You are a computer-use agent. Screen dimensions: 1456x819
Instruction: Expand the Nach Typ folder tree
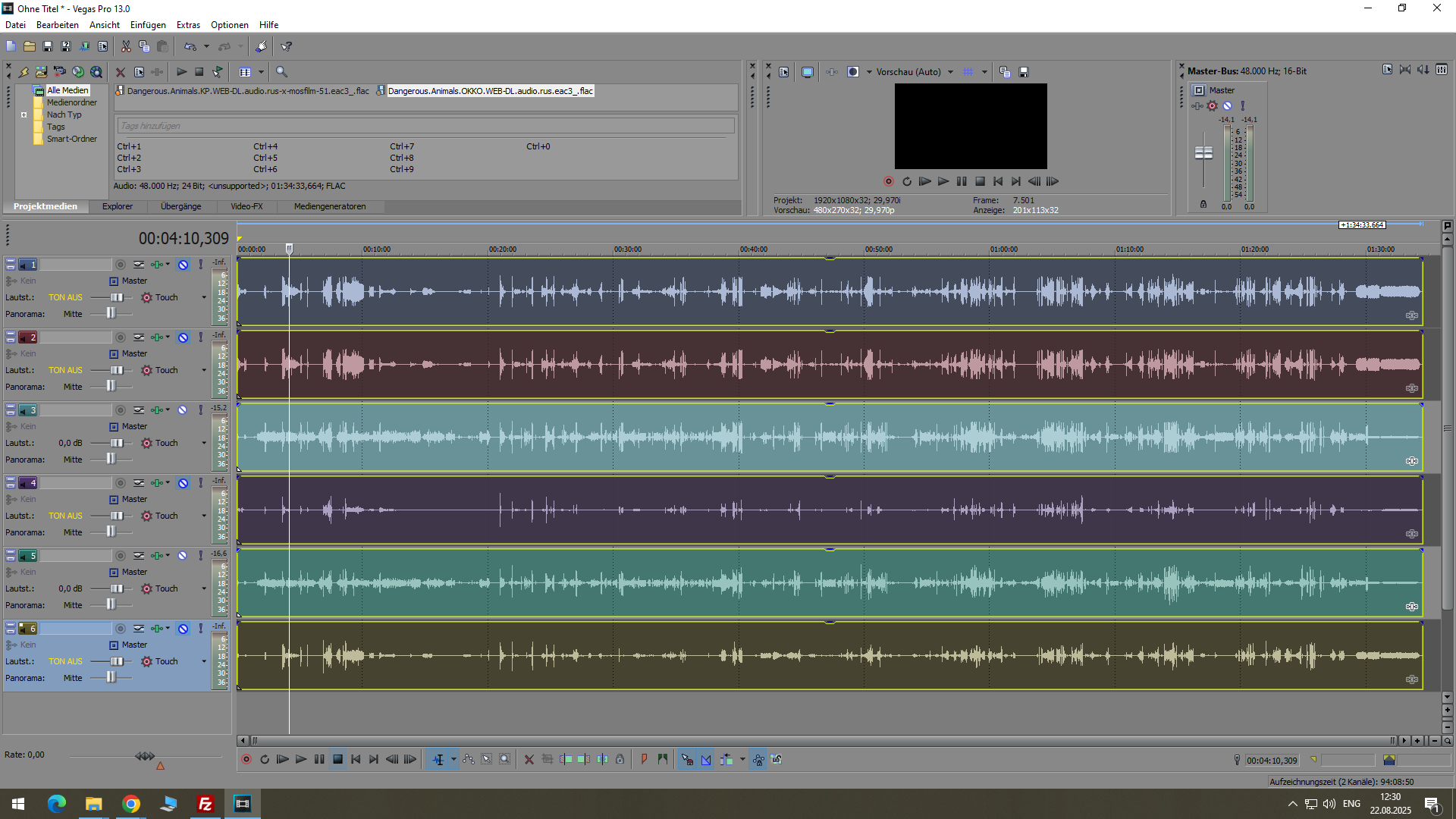24,115
